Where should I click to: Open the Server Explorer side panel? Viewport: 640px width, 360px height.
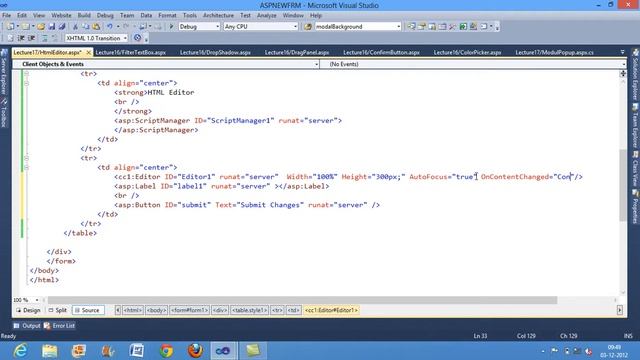coord(4,71)
